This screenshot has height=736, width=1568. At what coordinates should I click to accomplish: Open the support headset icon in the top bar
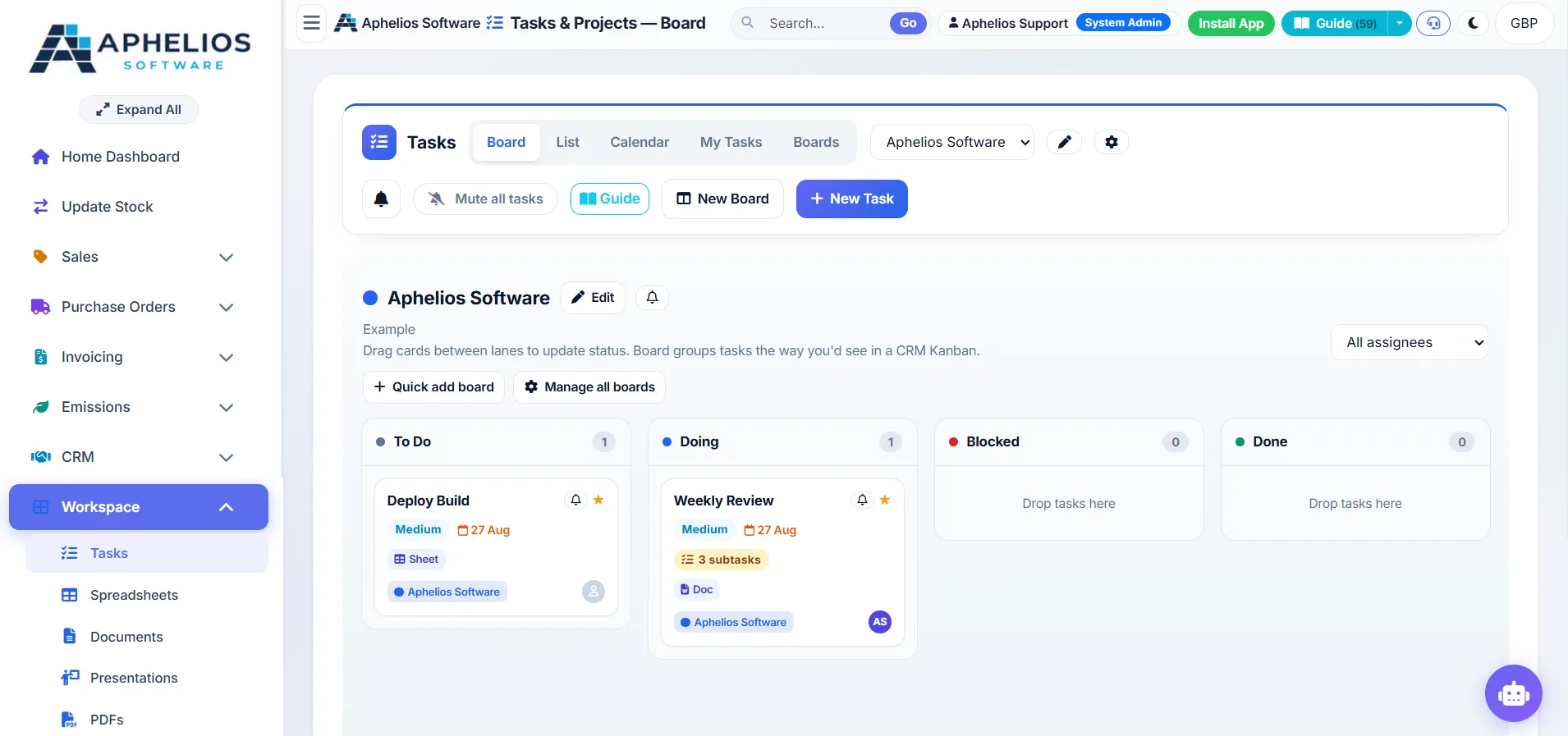(x=1433, y=23)
